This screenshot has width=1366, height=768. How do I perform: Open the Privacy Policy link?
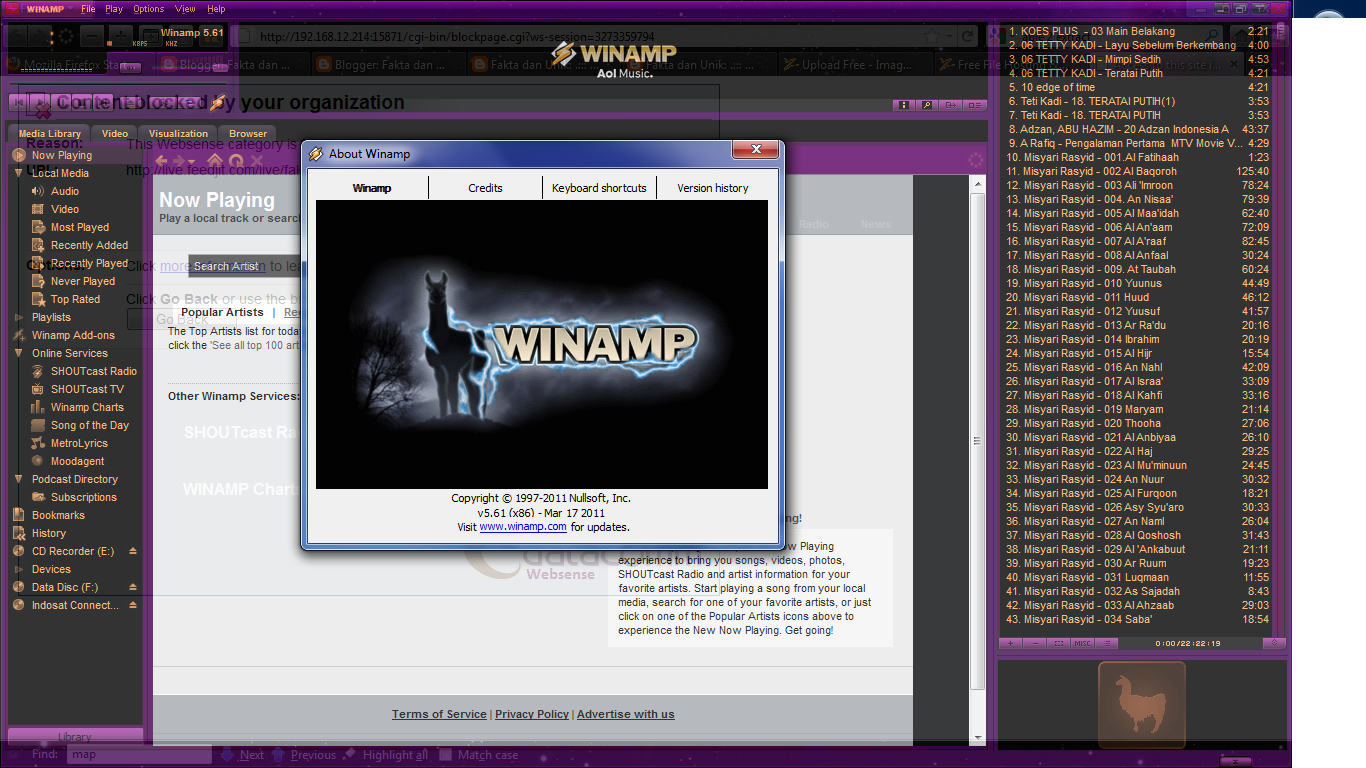[532, 714]
